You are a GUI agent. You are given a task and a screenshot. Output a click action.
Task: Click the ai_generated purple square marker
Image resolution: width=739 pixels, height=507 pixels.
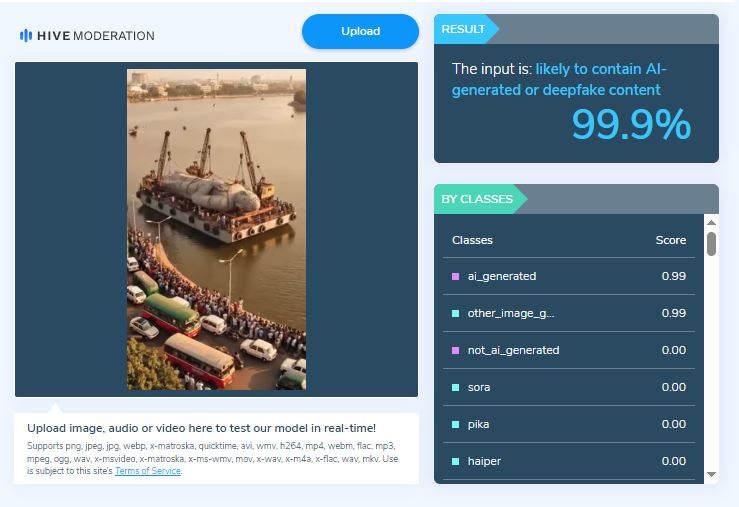click(x=456, y=276)
